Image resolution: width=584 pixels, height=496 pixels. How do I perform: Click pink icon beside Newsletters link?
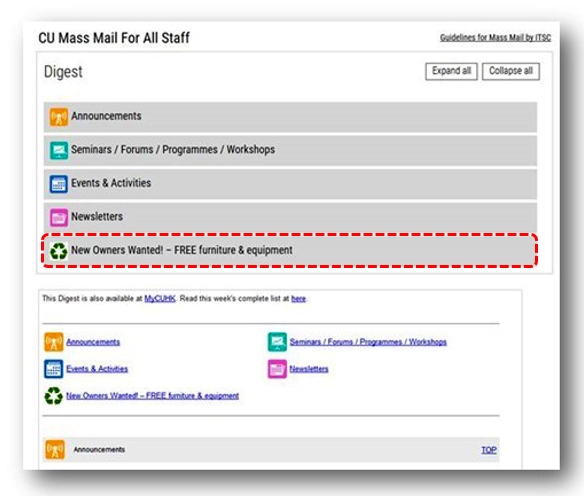[277, 369]
